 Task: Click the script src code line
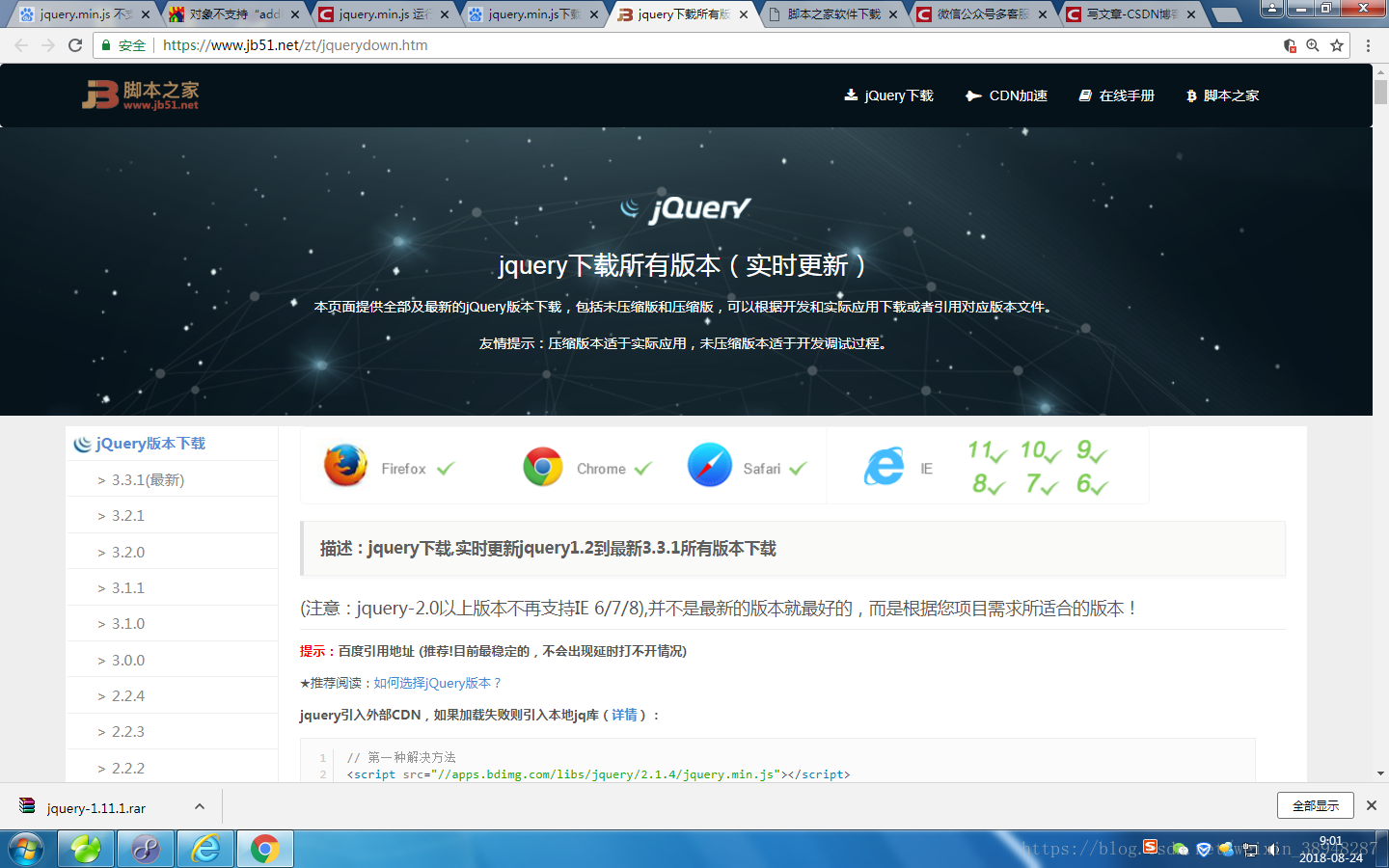(x=598, y=774)
